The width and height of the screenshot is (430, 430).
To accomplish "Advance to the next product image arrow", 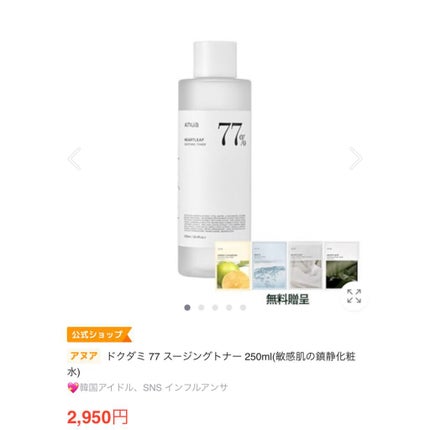I will click(356, 159).
